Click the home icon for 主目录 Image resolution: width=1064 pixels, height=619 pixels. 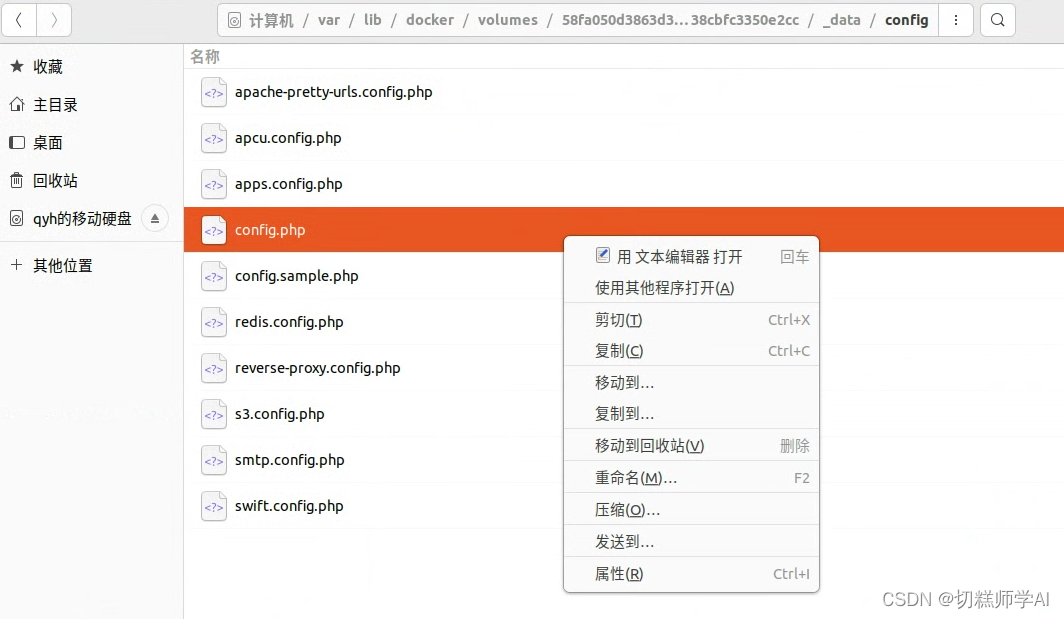coord(17,105)
